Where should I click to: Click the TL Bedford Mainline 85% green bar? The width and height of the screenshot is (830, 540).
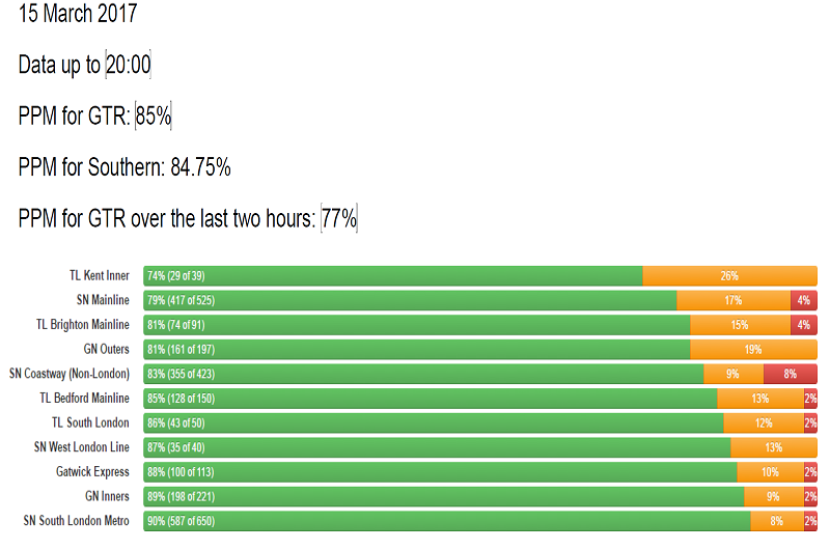coord(430,398)
